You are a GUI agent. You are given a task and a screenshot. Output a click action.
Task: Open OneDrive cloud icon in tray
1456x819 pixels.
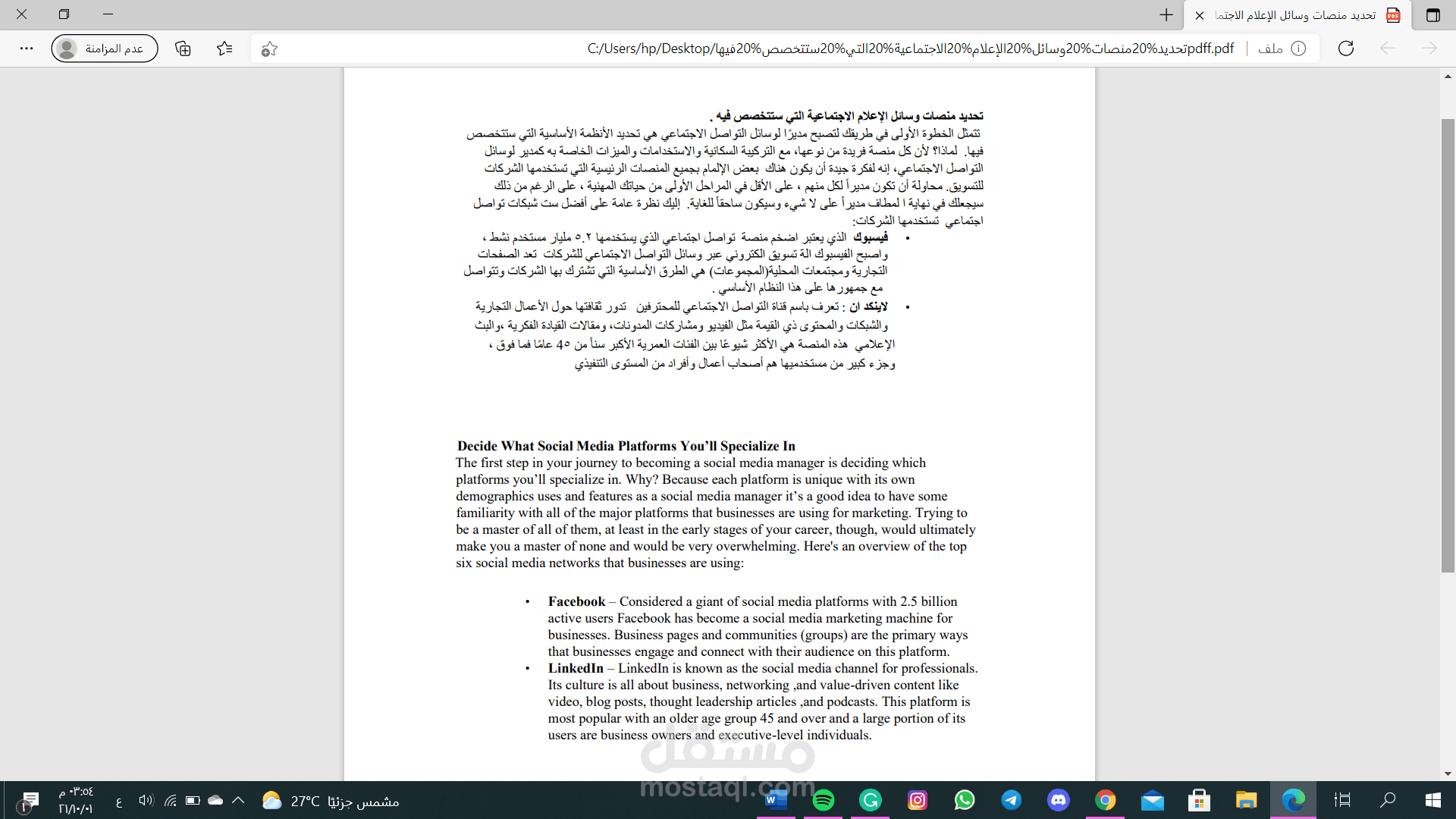[x=215, y=800]
